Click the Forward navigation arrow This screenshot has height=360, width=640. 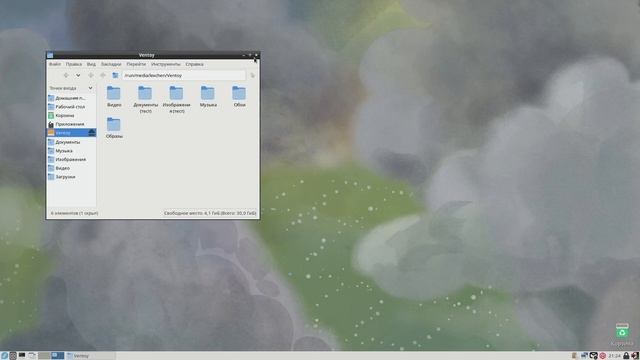(91, 76)
